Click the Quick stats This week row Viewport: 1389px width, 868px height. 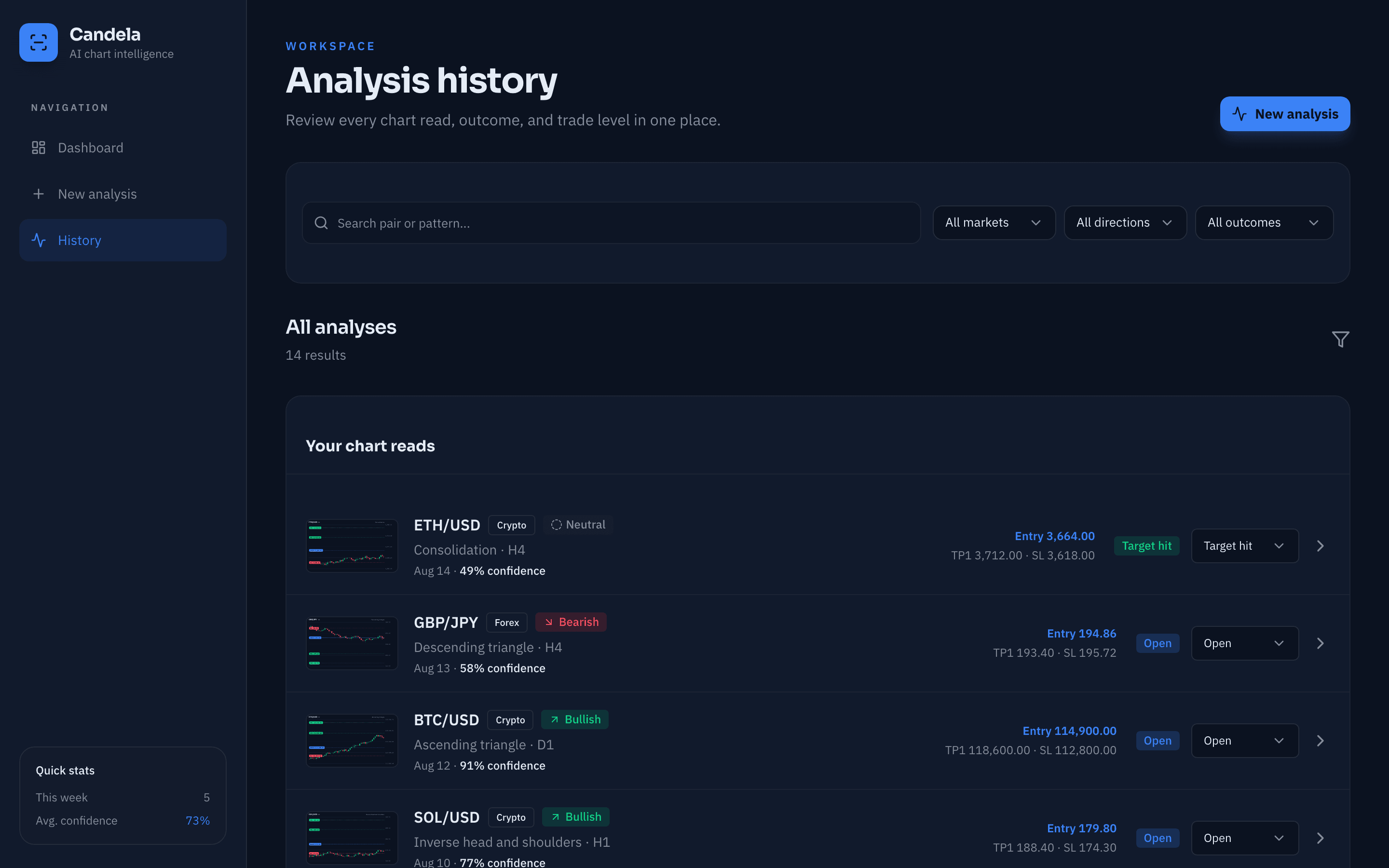coord(123,798)
